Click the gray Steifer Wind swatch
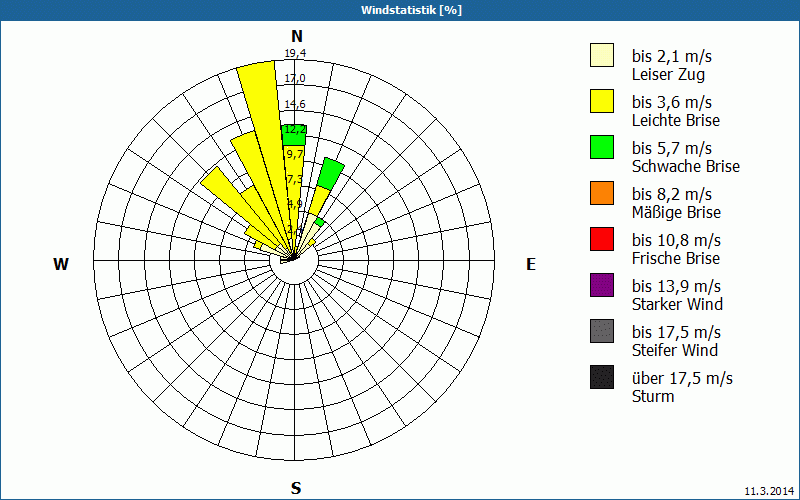 602,331
